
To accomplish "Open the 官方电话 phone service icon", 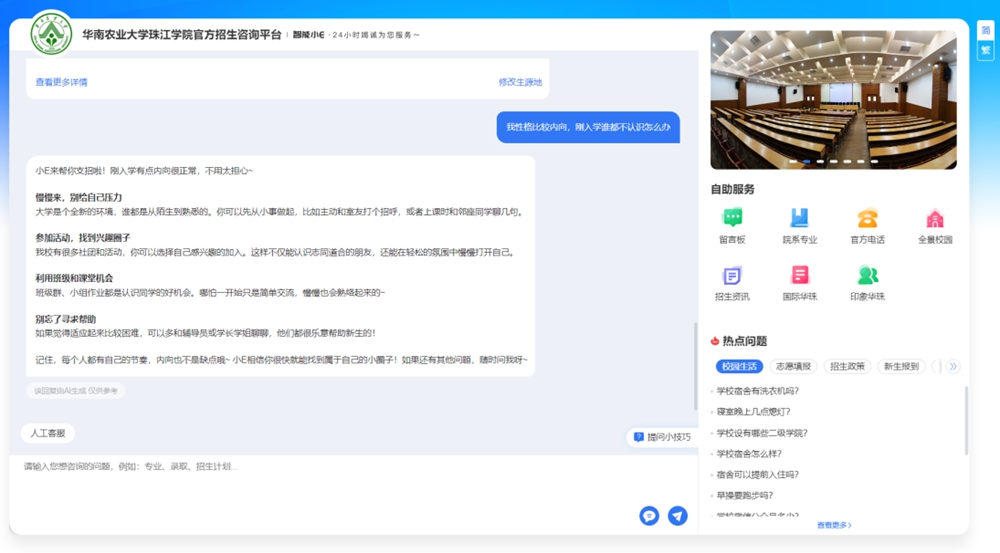I will point(867,219).
